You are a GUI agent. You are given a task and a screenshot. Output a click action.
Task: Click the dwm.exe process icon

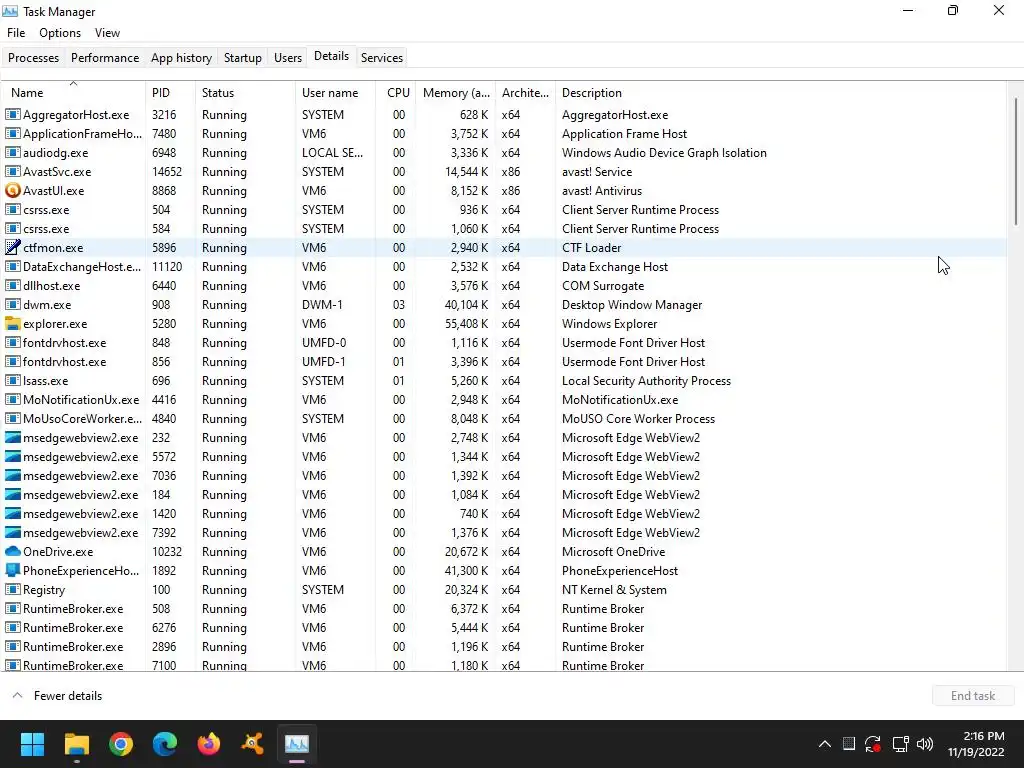(x=12, y=305)
